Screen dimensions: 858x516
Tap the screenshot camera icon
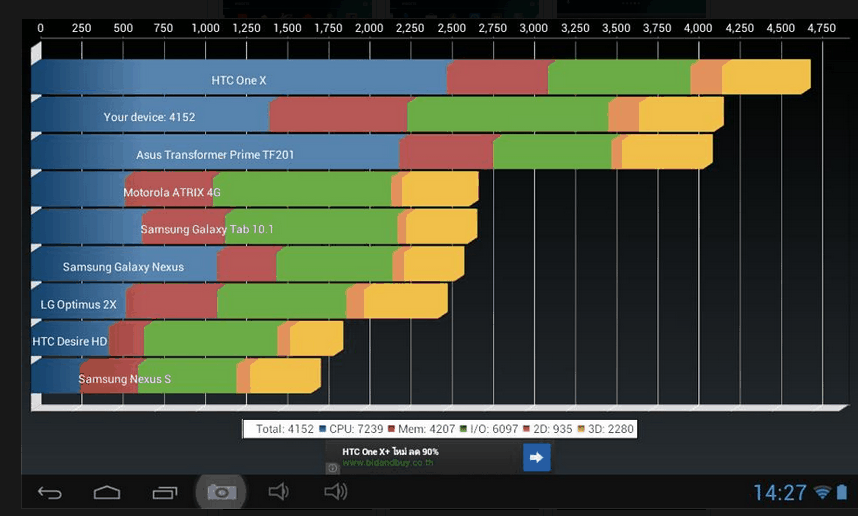click(222, 492)
